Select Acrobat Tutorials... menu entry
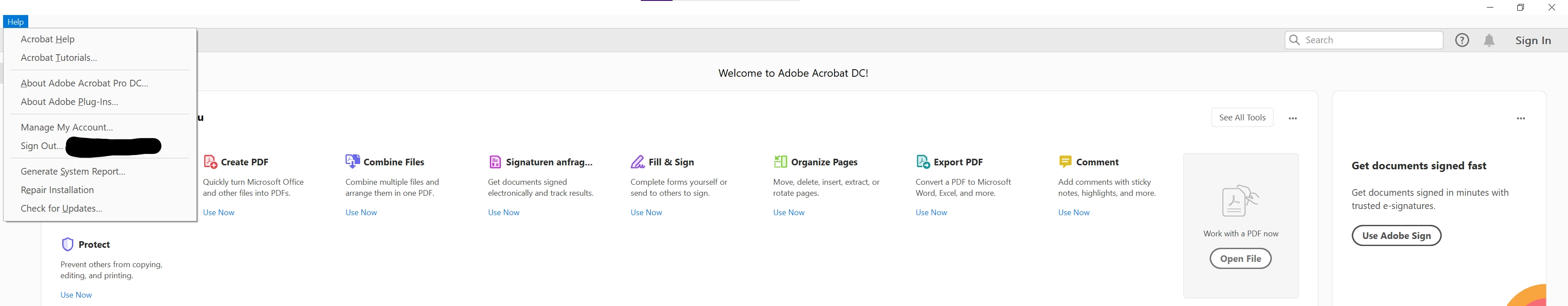1568x306 pixels. point(100,58)
